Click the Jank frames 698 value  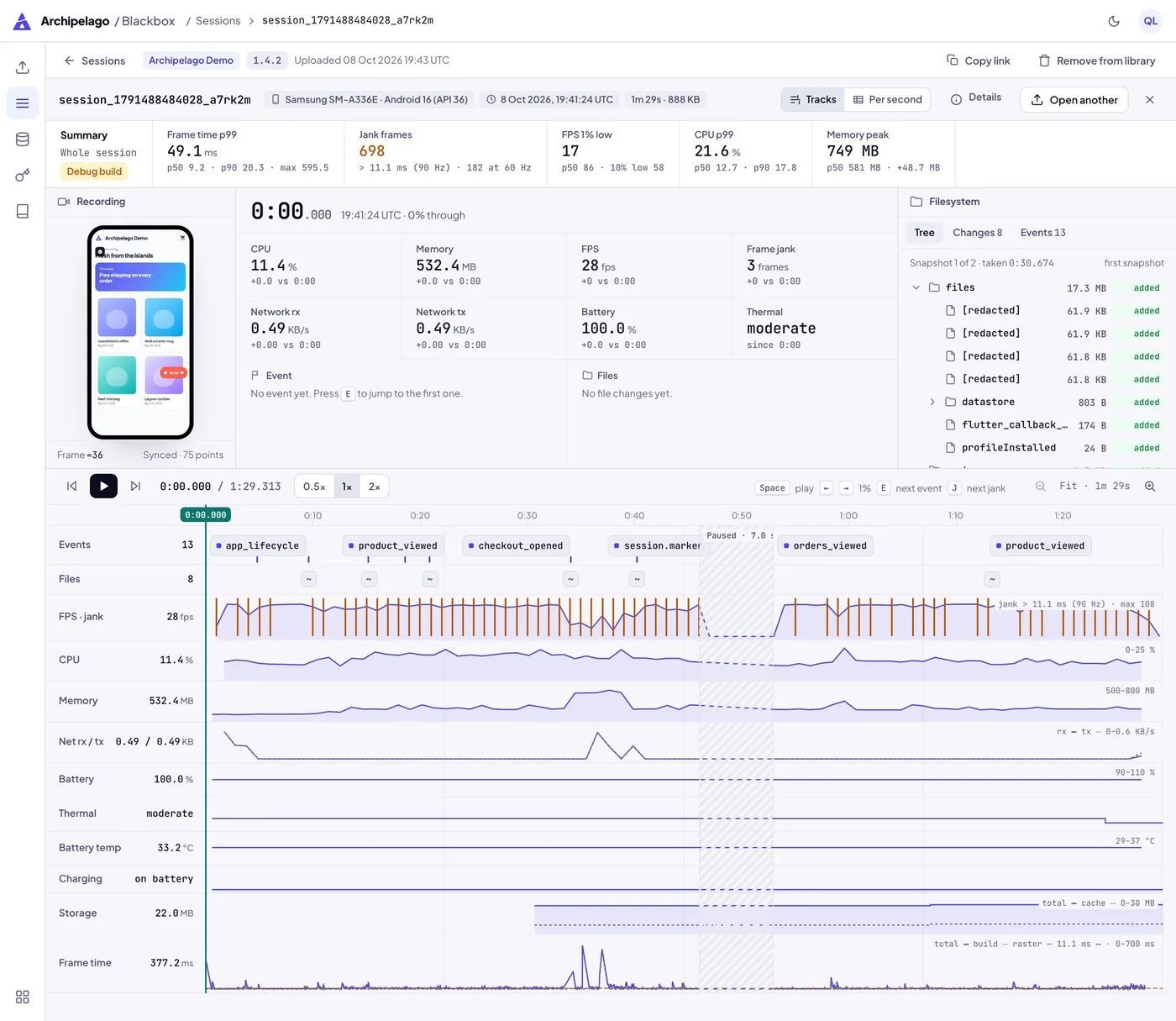click(372, 151)
